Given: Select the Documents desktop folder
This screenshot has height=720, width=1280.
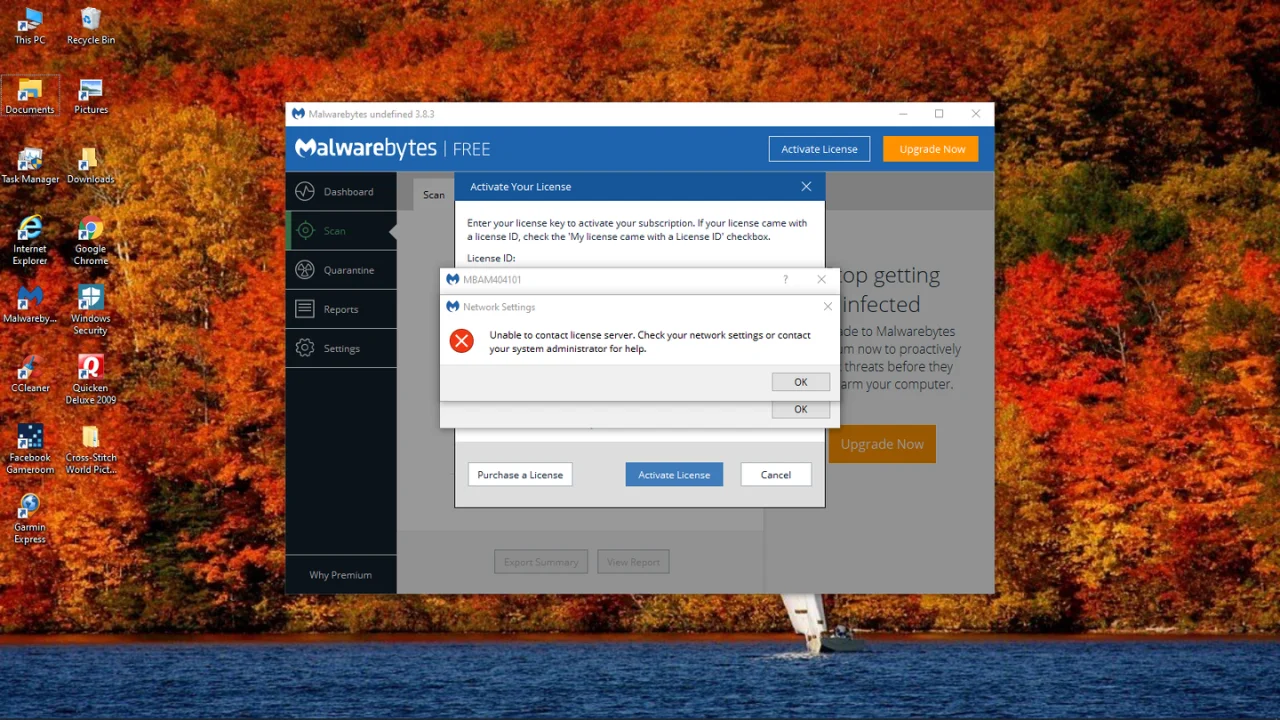Looking at the screenshot, I should click(x=30, y=96).
